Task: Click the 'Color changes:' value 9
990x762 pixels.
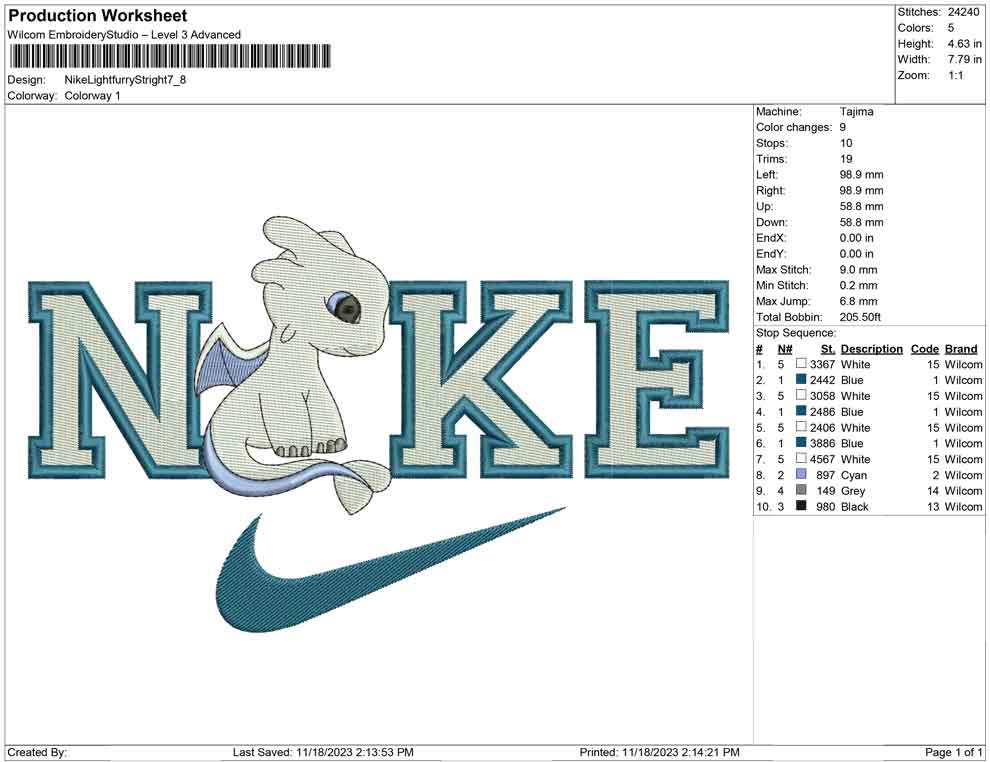Action: click(x=842, y=128)
